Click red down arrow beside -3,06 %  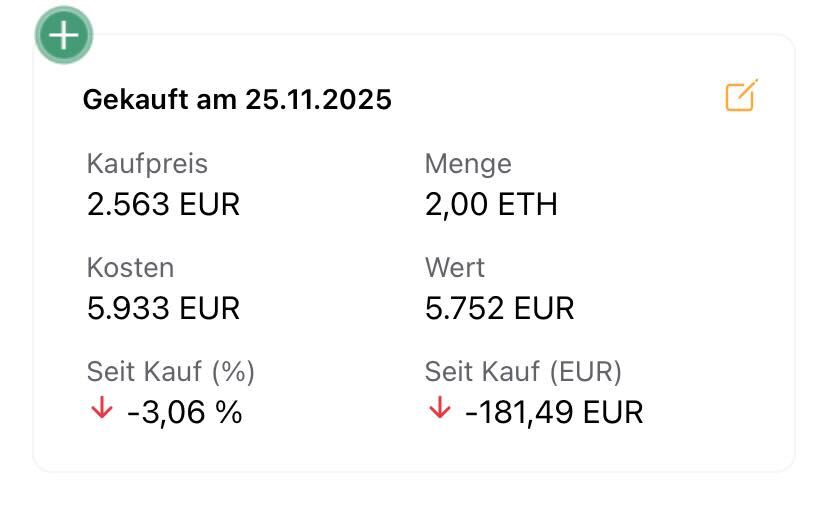[x=101, y=409]
